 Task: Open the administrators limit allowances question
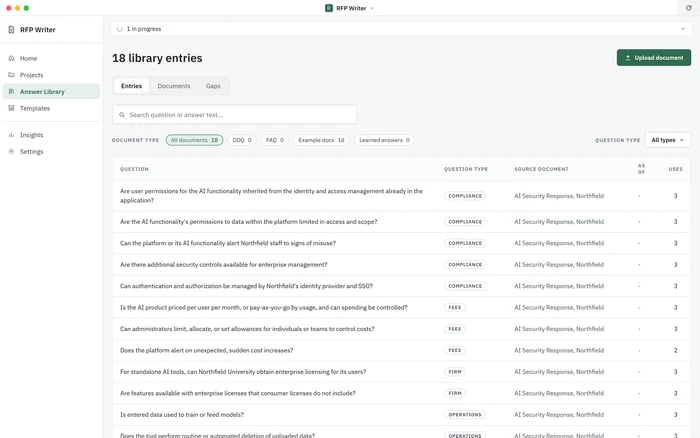tap(401, 329)
